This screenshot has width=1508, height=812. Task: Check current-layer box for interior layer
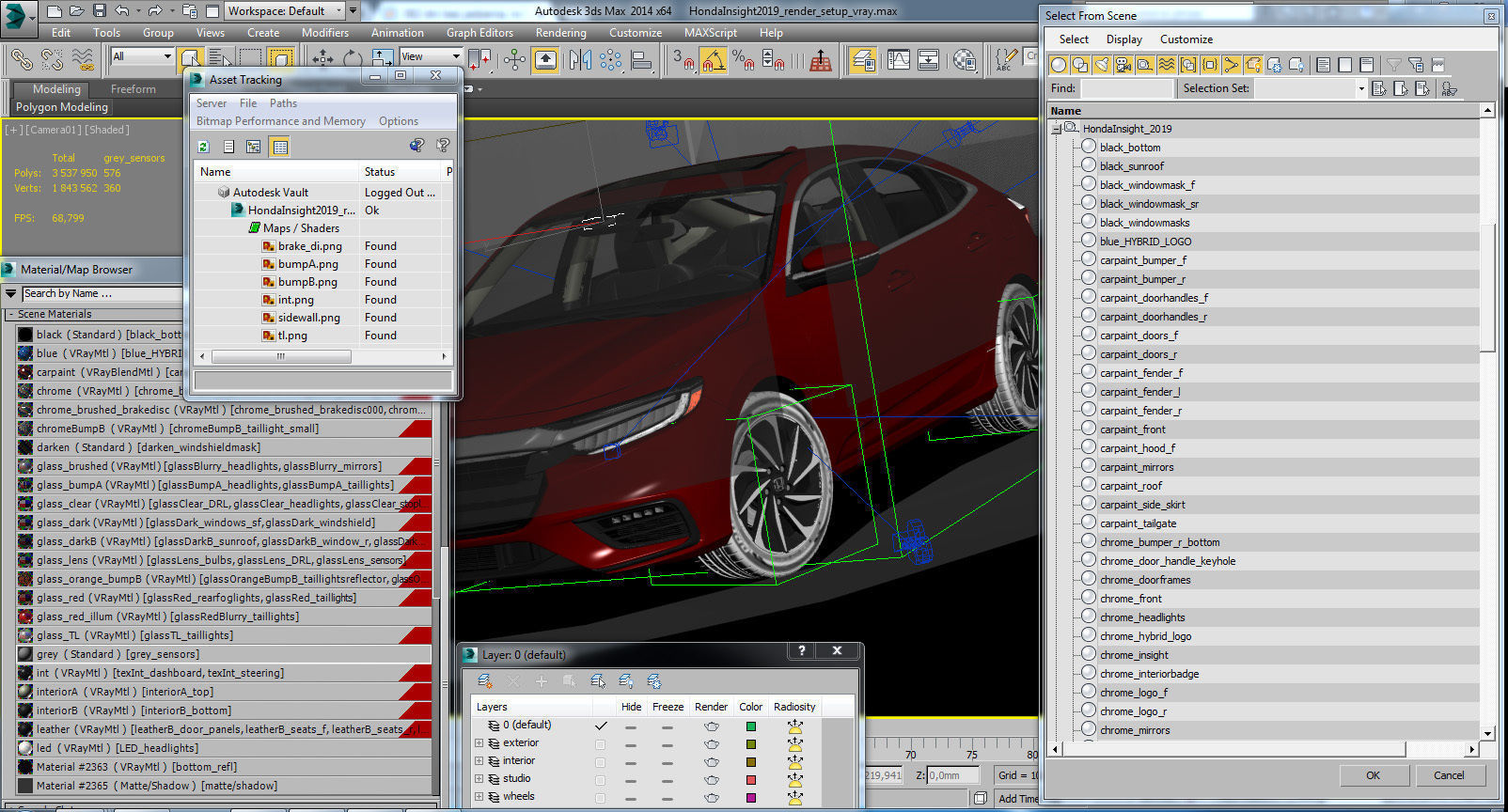click(601, 762)
